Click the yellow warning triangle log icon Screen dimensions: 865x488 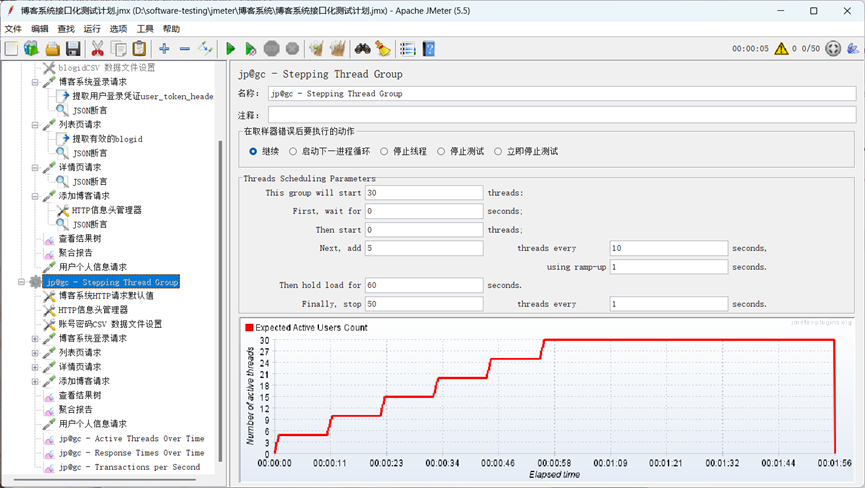(x=781, y=49)
